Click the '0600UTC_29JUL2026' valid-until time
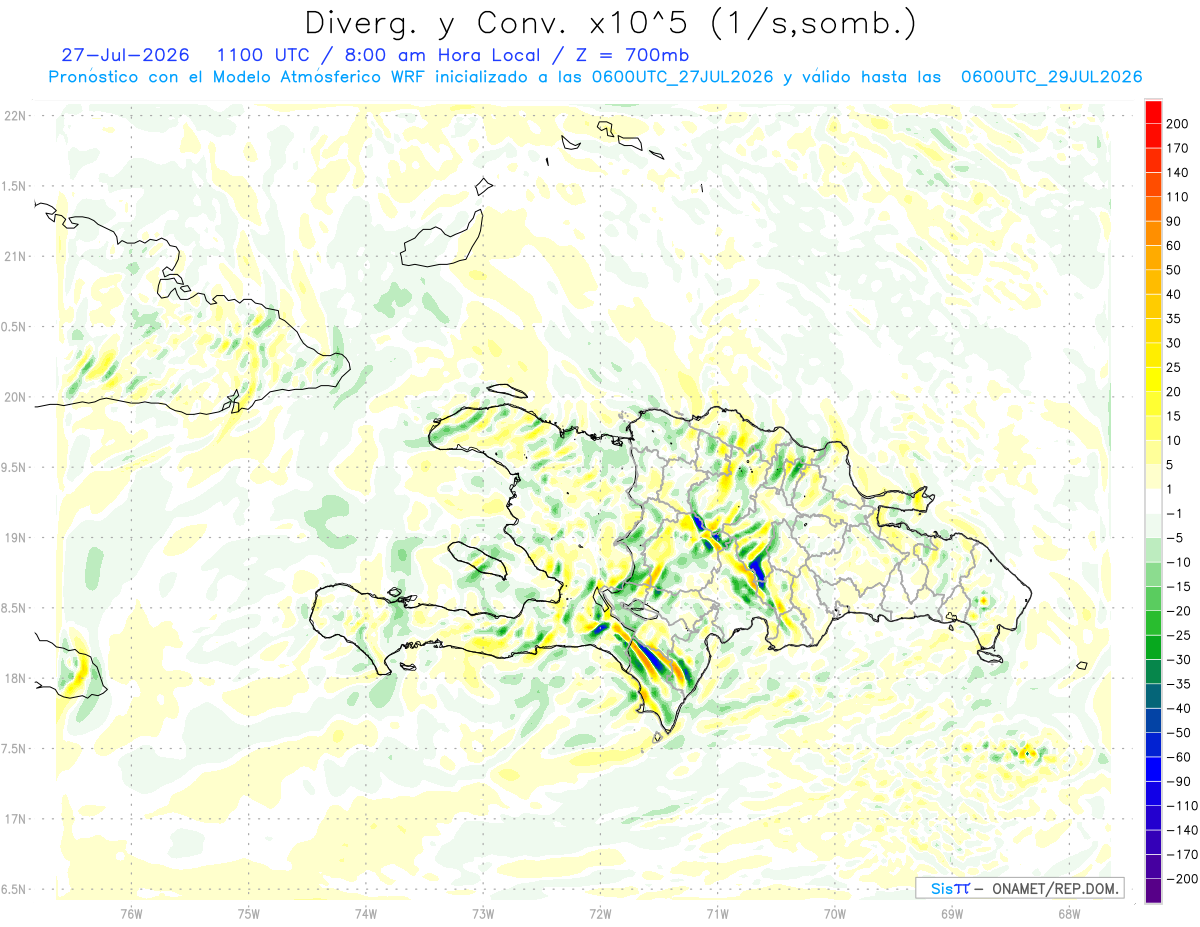 click(x=1051, y=77)
